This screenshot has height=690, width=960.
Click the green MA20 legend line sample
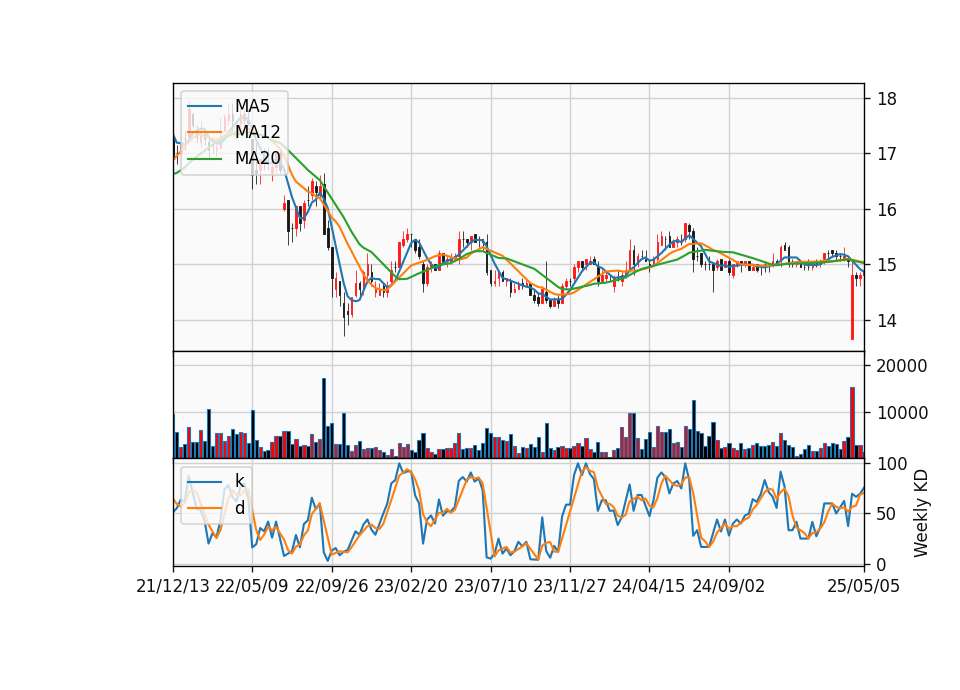pyautogui.click(x=204, y=159)
